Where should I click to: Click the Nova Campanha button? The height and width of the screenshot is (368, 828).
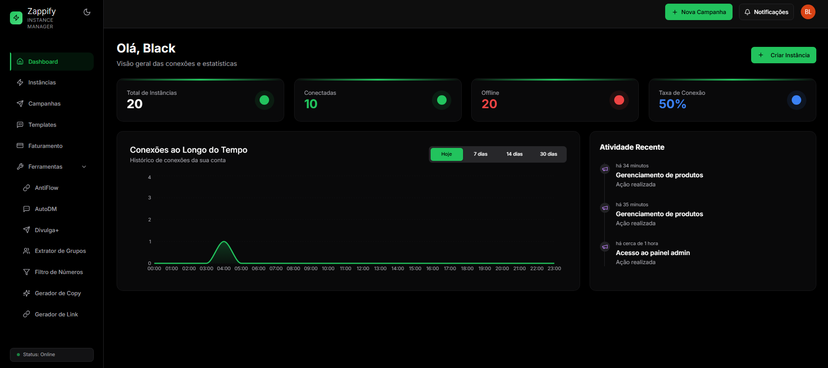(699, 12)
